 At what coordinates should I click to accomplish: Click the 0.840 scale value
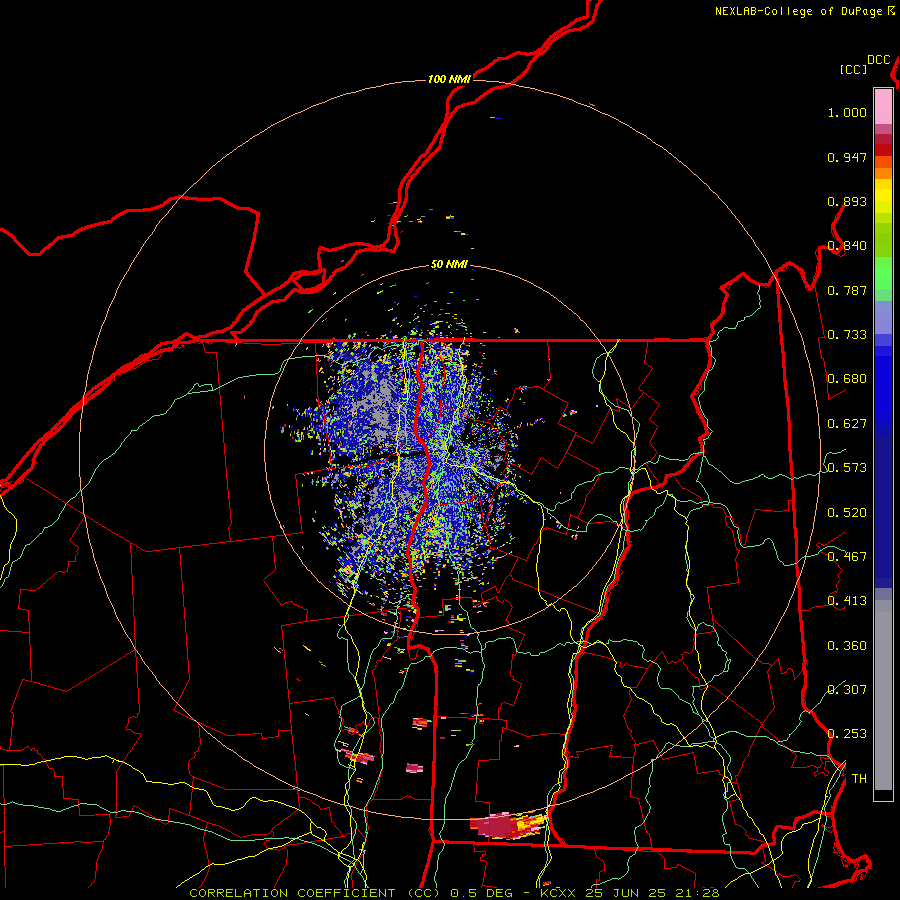pyautogui.click(x=847, y=246)
